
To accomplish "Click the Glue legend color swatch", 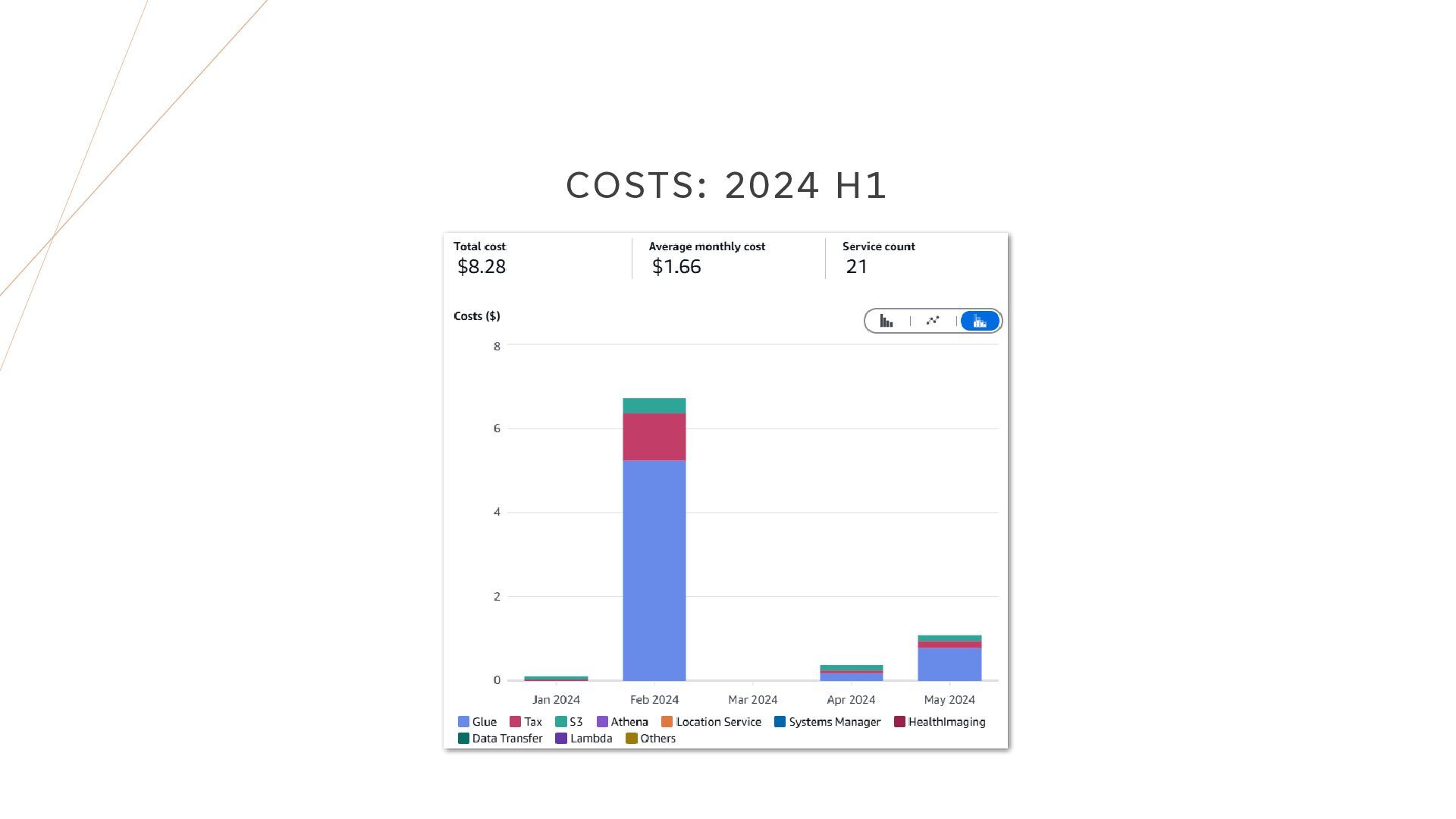I will click(x=463, y=722).
